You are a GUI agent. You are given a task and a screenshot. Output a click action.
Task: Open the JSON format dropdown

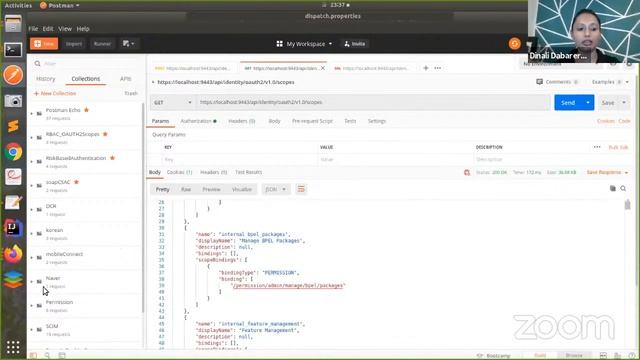[276, 189]
